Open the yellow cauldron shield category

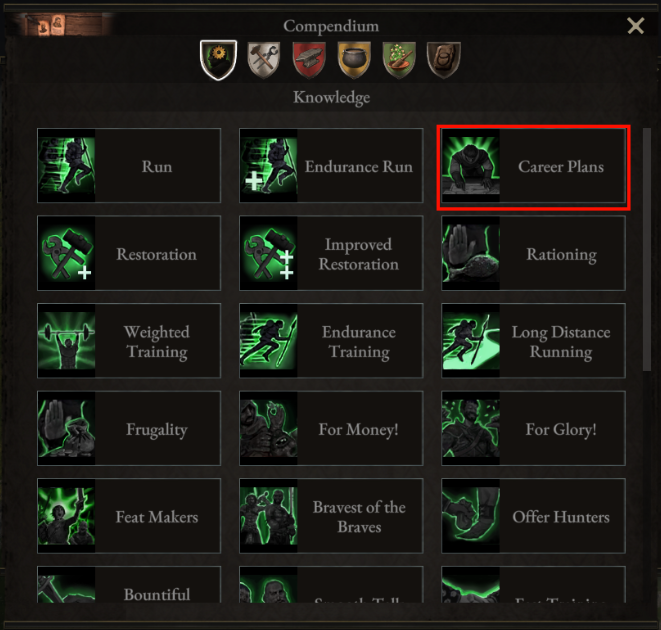tap(354, 60)
